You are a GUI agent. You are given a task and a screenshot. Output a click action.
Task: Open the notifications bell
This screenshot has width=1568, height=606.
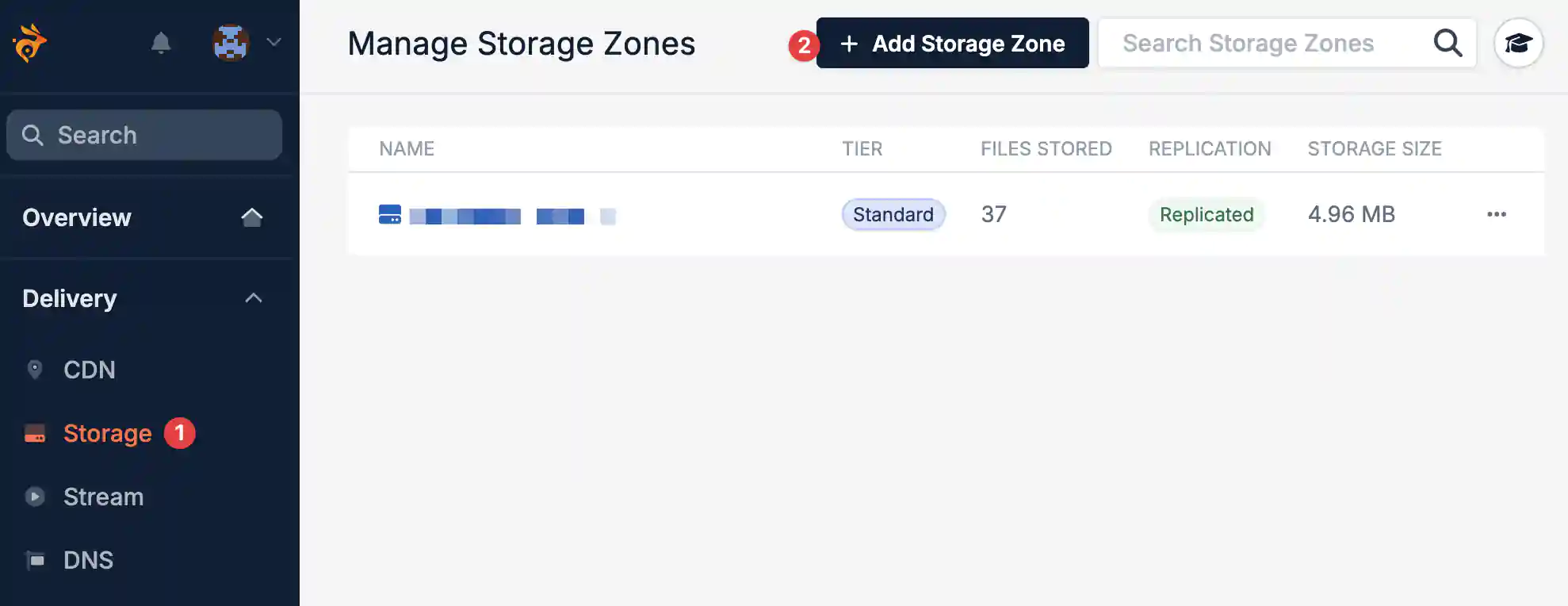[161, 43]
